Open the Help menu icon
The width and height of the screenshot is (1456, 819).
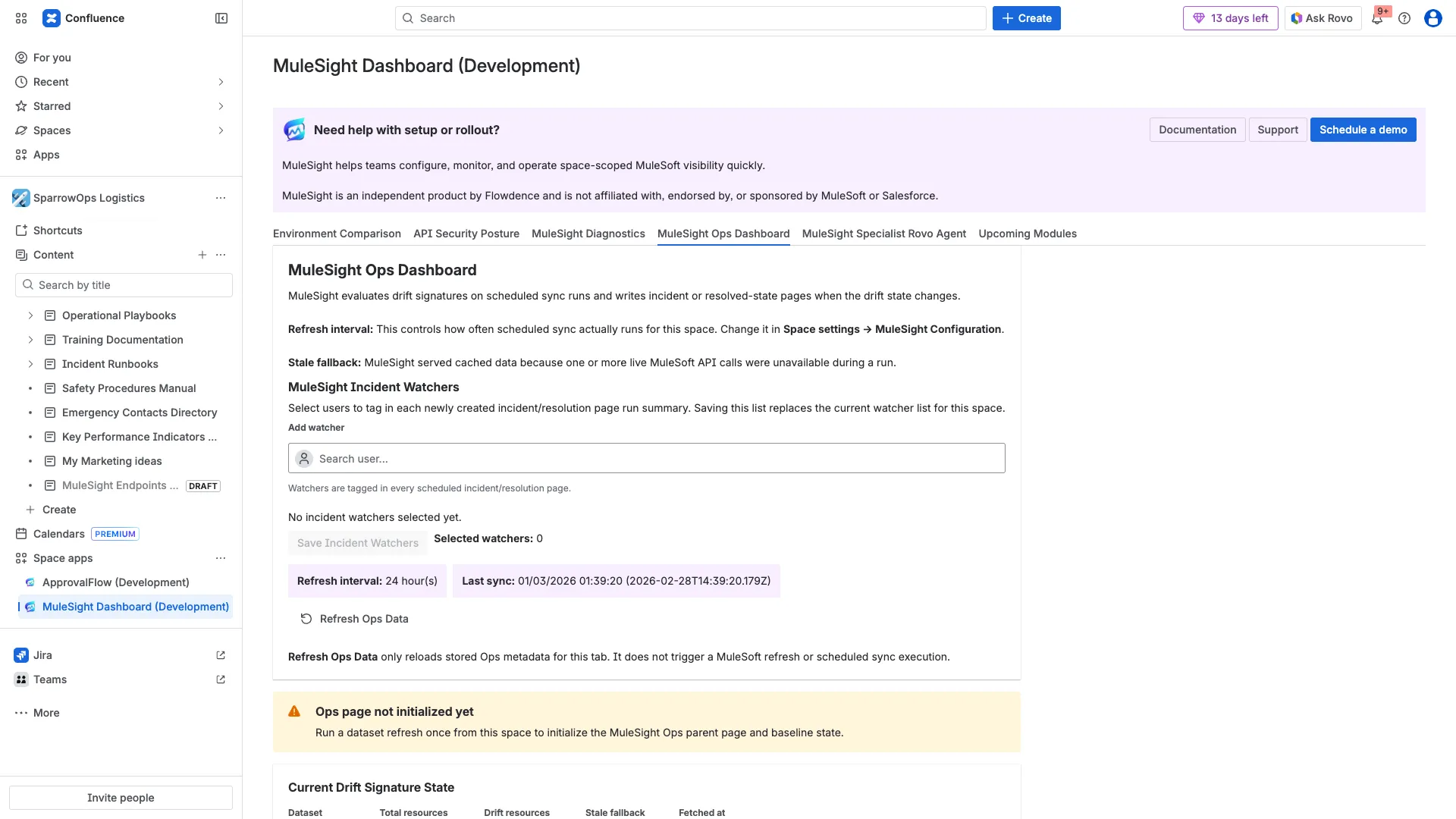point(1404,17)
